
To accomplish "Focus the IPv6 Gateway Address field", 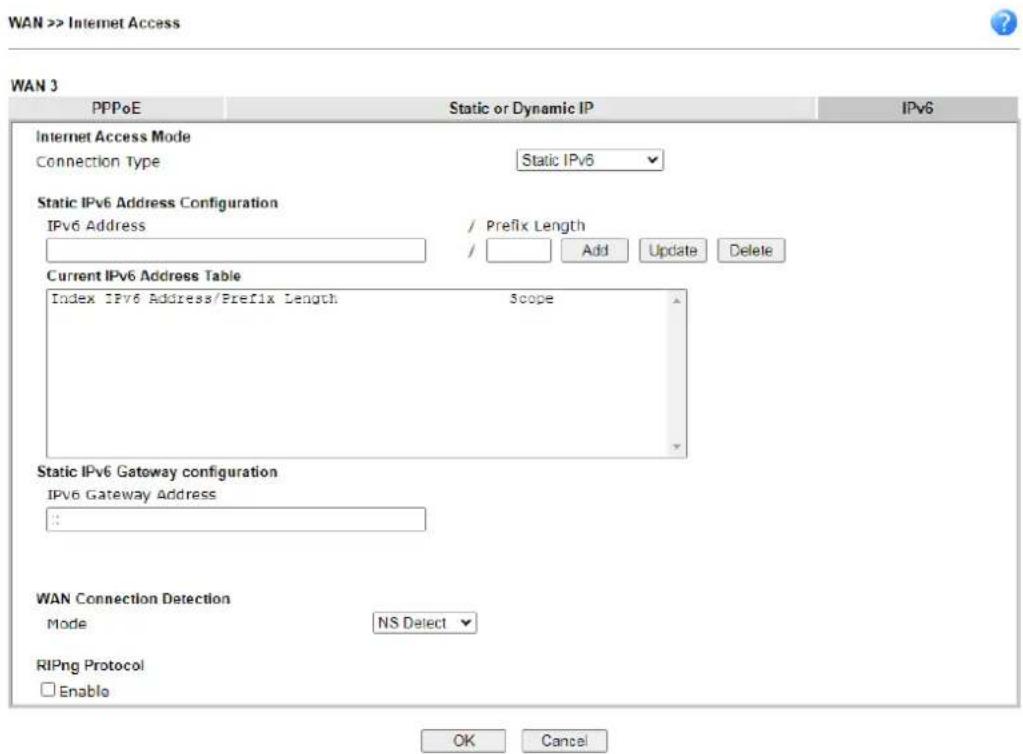I will point(236,520).
